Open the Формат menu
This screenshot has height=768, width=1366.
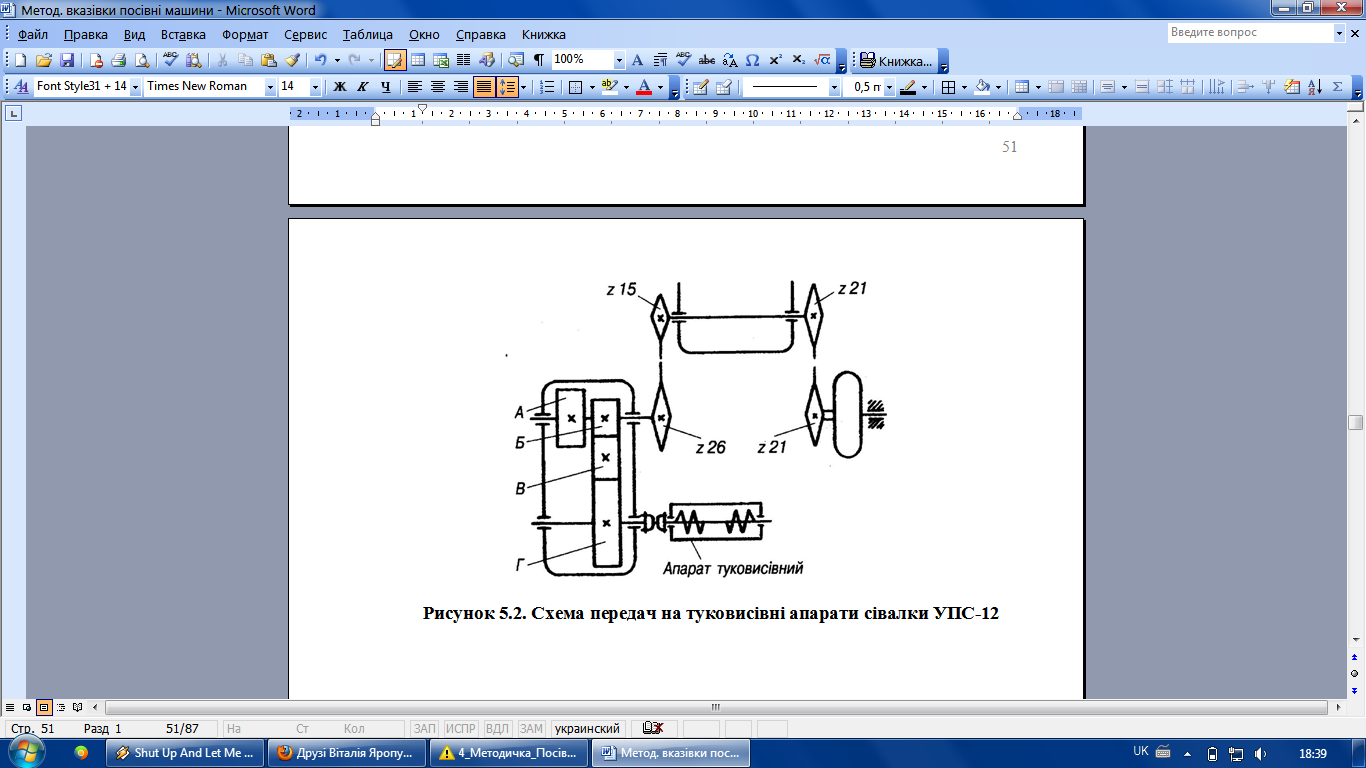244,34
